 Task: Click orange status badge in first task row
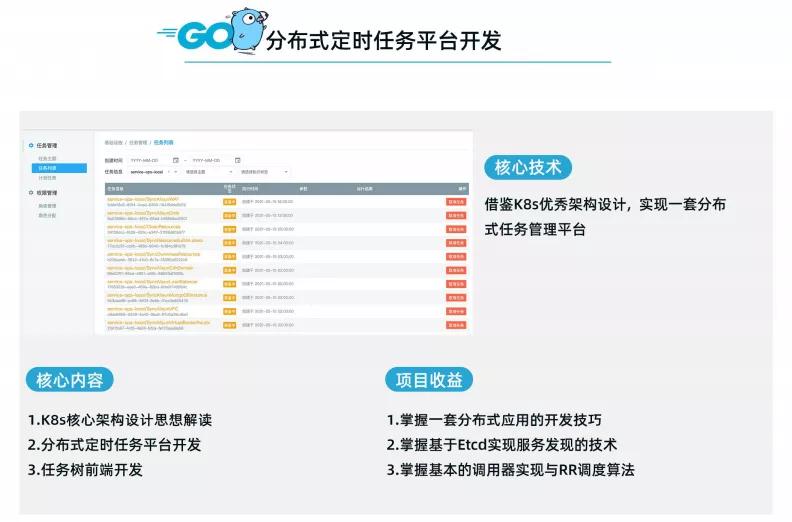click(x=229, y=201)
